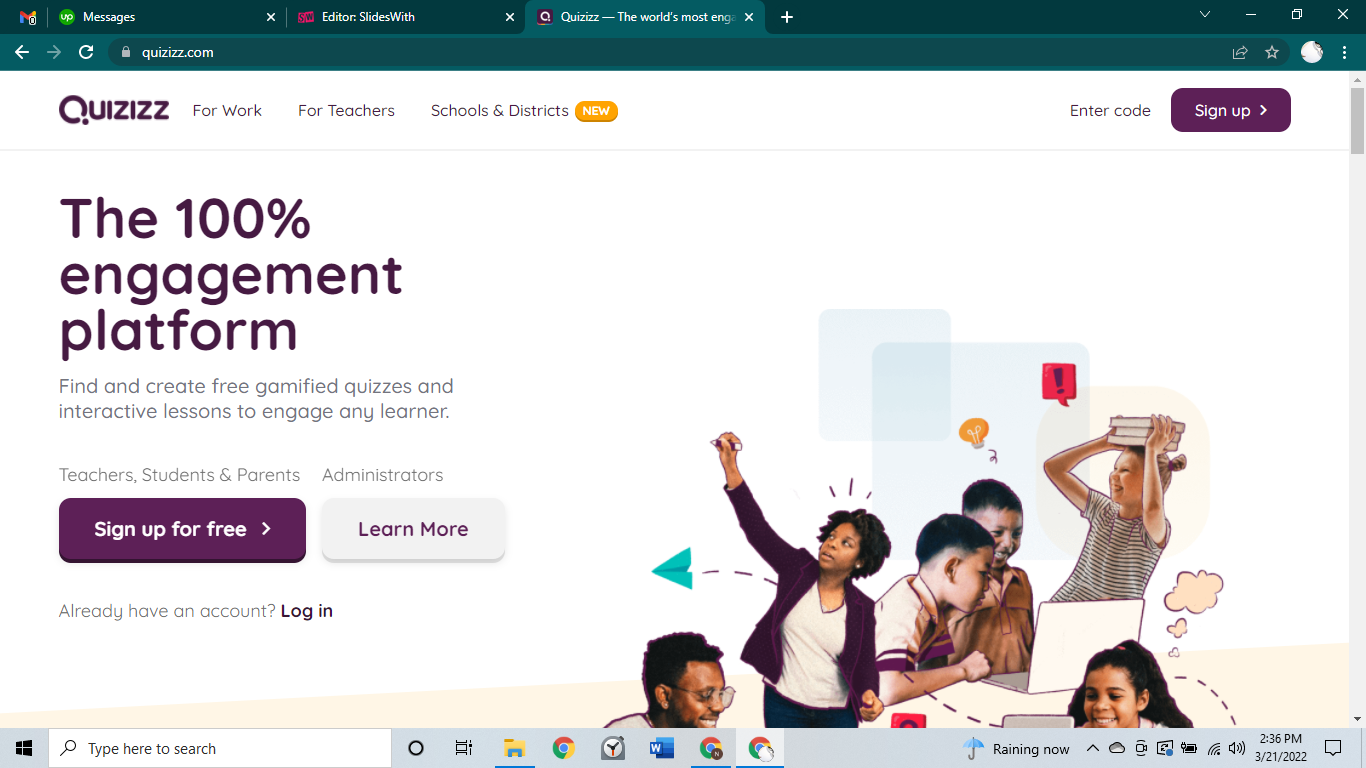Screen dimensions: 1366x768
Task: Open the For Work menu item
Action: click(227, 110)
